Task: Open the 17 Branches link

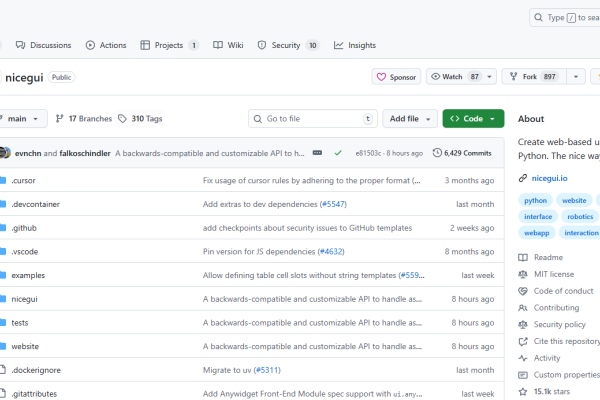Action: [82, 119]
